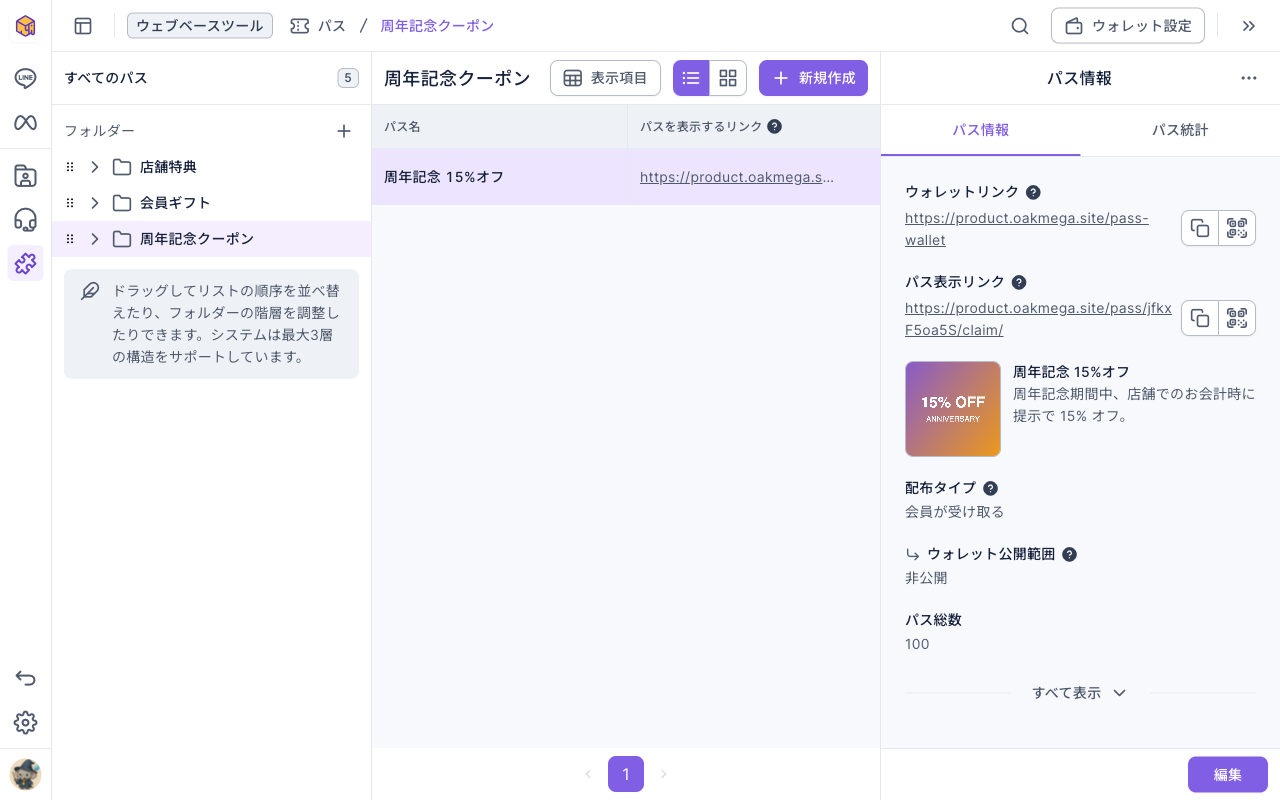Click the パス breadcrumb item
This screenshot has width=1280, height=800.
(318, 26)
